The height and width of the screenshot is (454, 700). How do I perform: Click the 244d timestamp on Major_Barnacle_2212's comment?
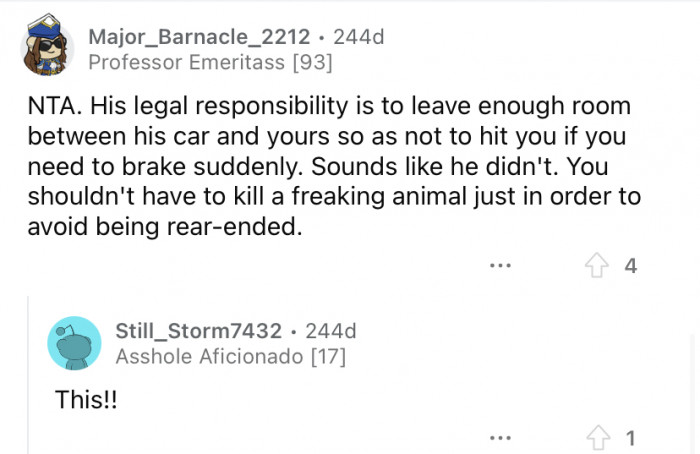(359, 37)
